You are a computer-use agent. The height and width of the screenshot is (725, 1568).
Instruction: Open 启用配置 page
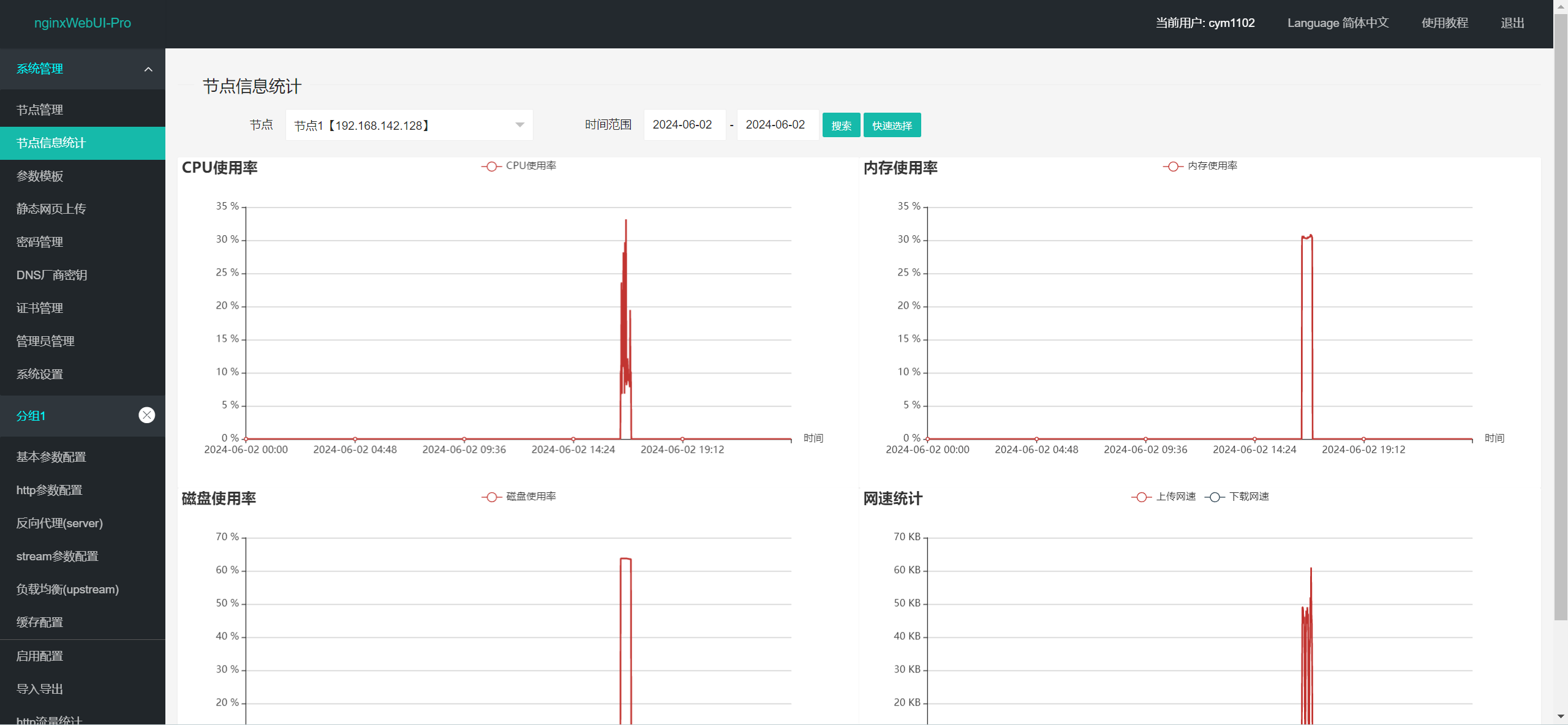83,656
